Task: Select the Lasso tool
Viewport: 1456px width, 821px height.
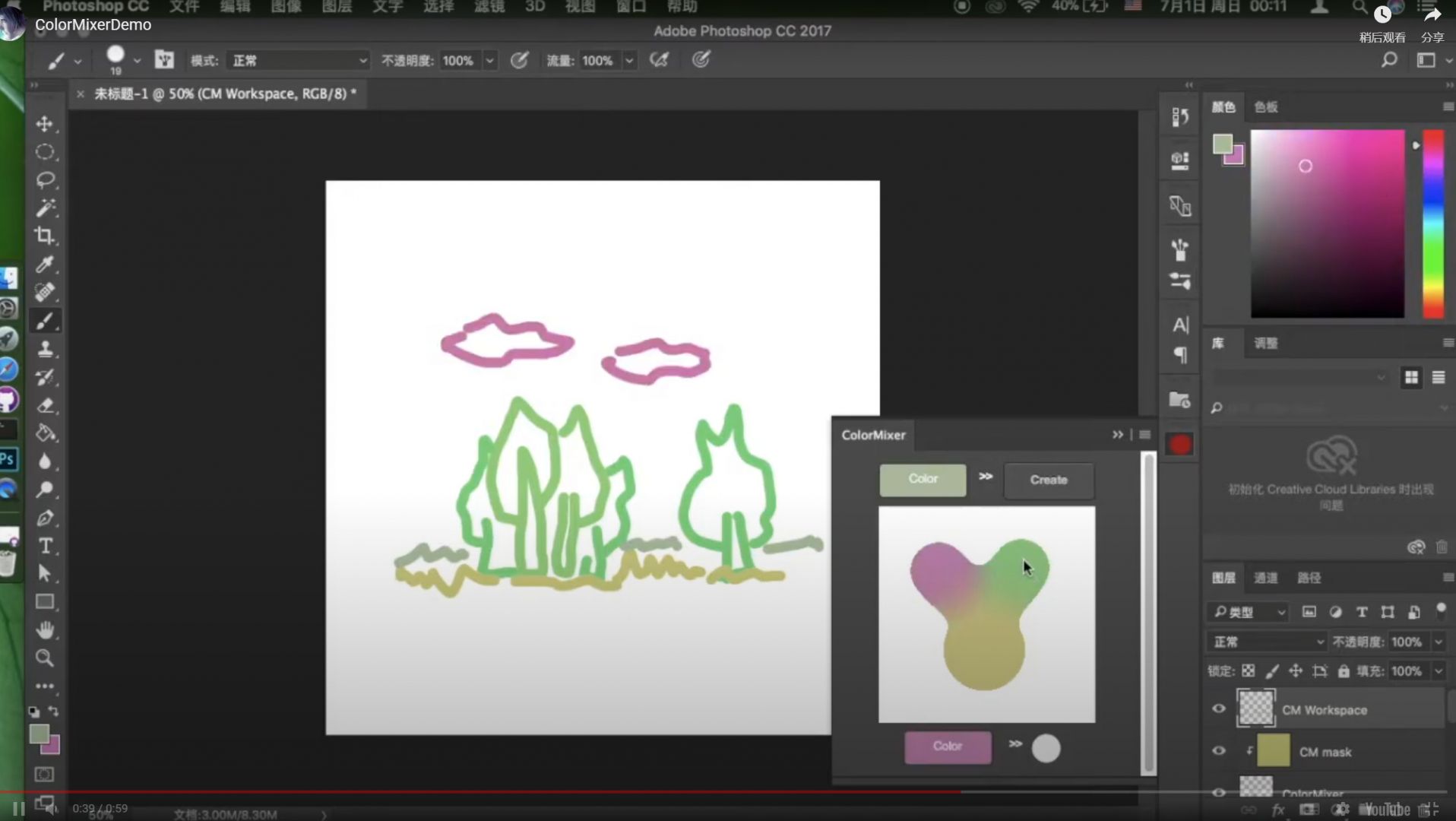Action: coord(45,180)
